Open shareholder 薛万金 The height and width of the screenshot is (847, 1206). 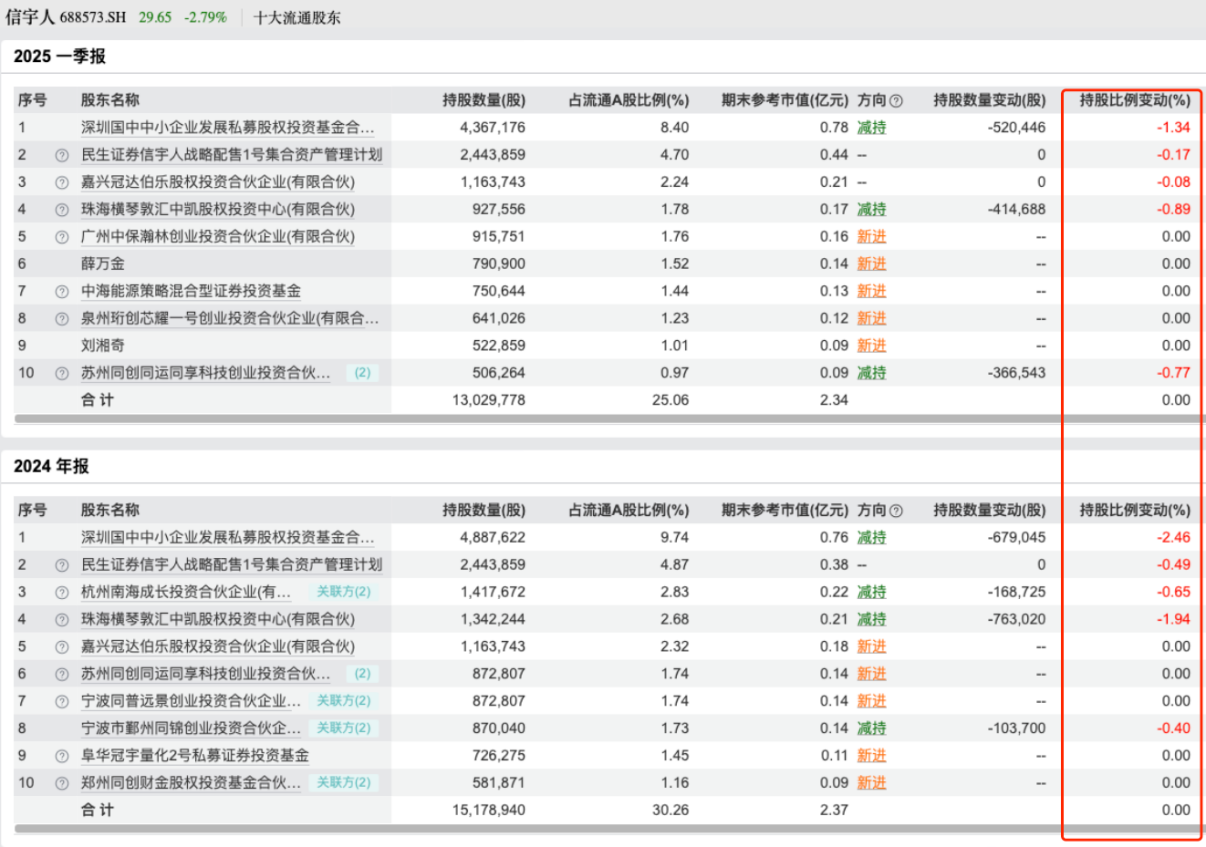[x=103, y=264]
